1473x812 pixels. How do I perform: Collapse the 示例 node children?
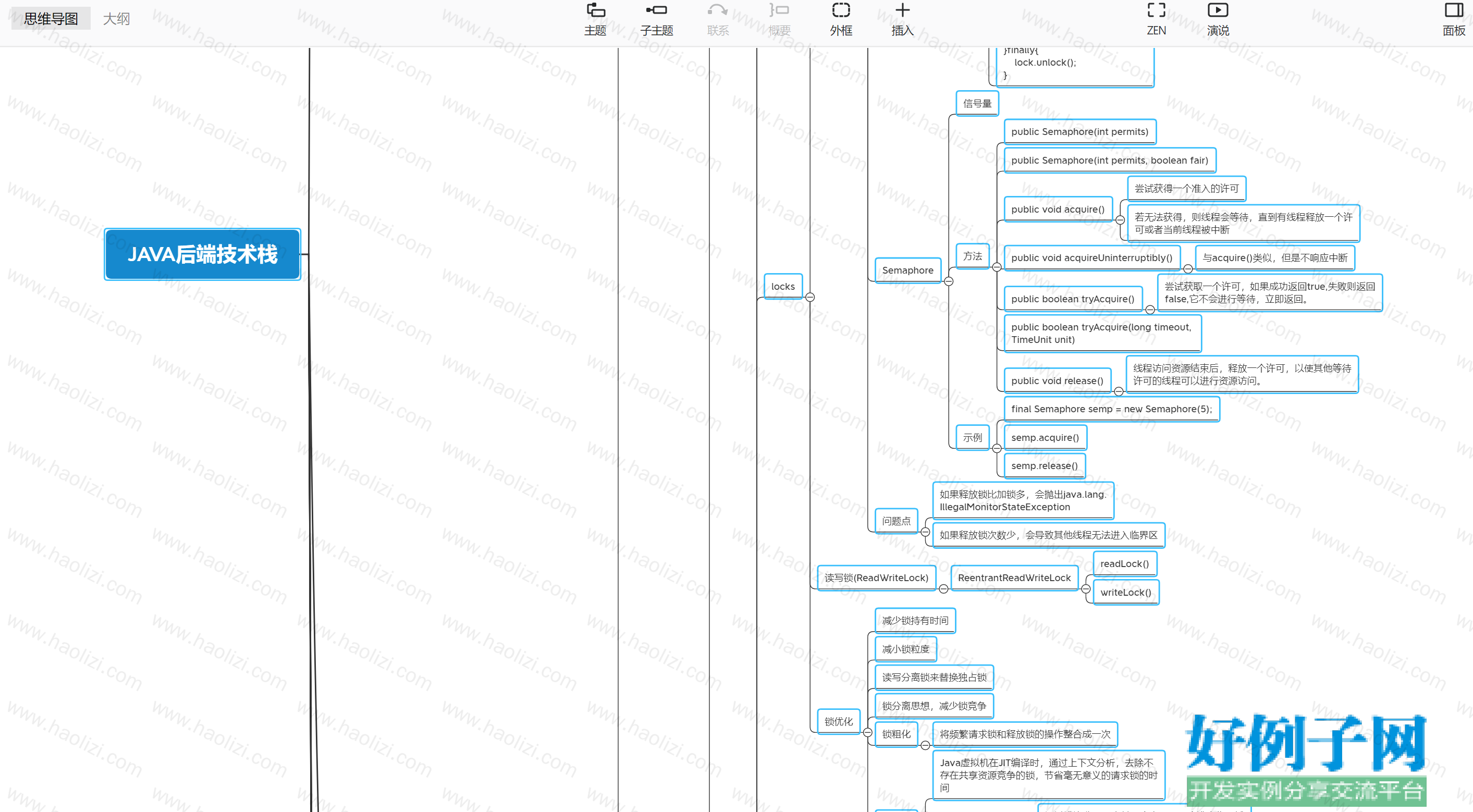tap(997, 448)
